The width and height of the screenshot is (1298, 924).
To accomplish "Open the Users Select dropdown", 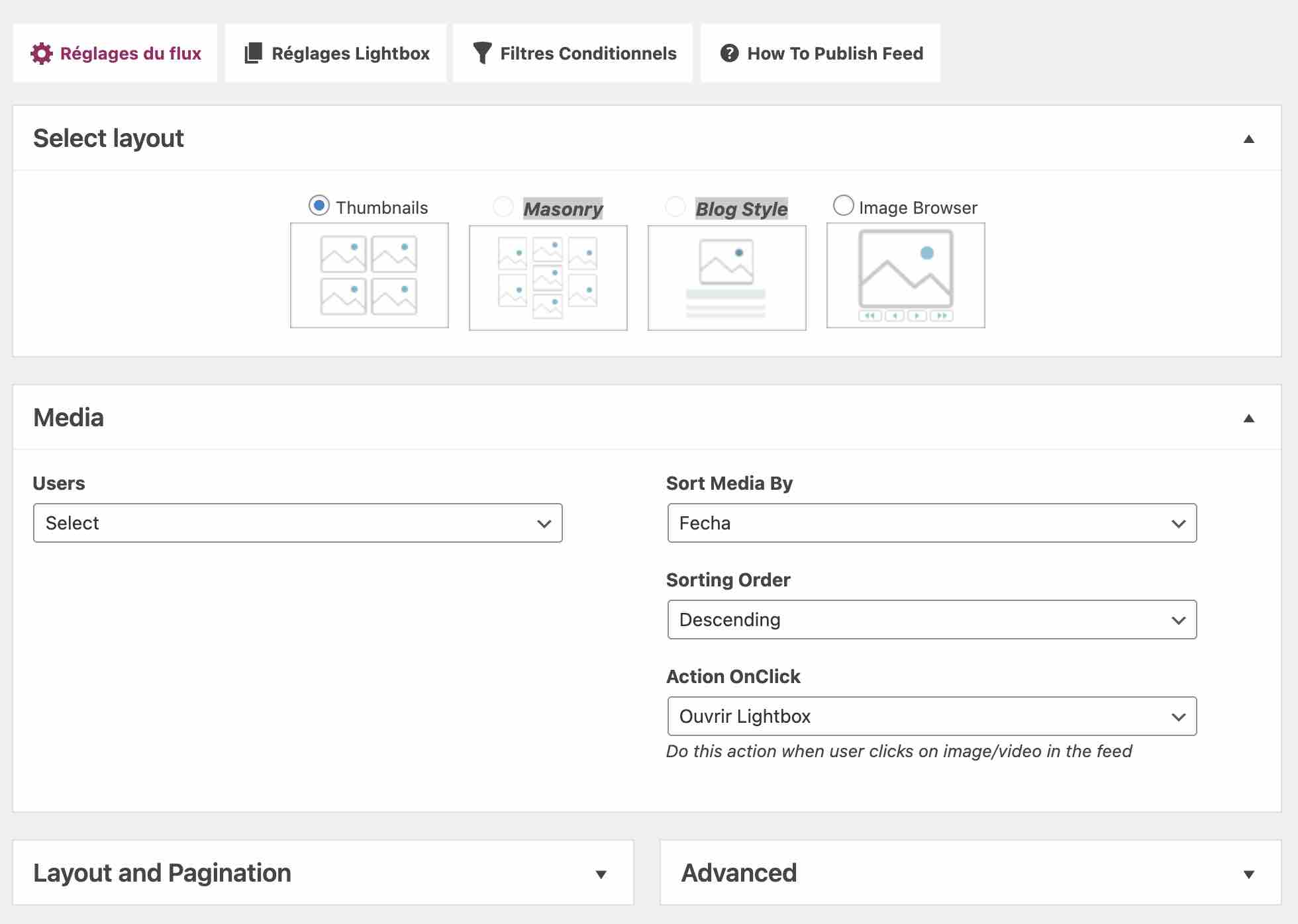I will pyautogui.click(x=297, y=523).
